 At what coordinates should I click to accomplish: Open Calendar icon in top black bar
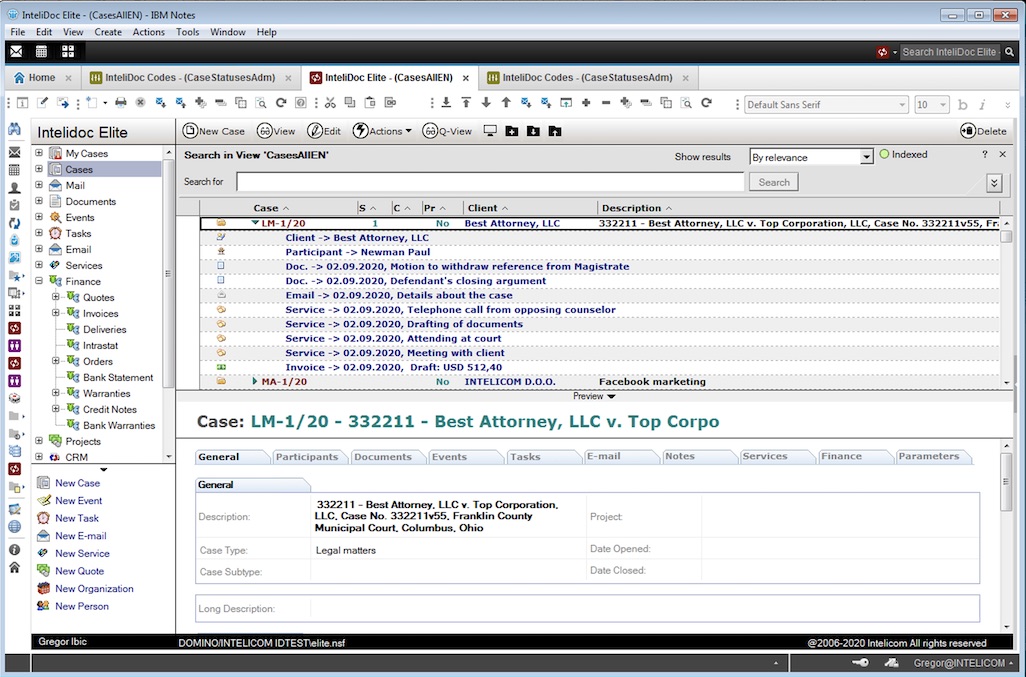click(x=41, y=52)
